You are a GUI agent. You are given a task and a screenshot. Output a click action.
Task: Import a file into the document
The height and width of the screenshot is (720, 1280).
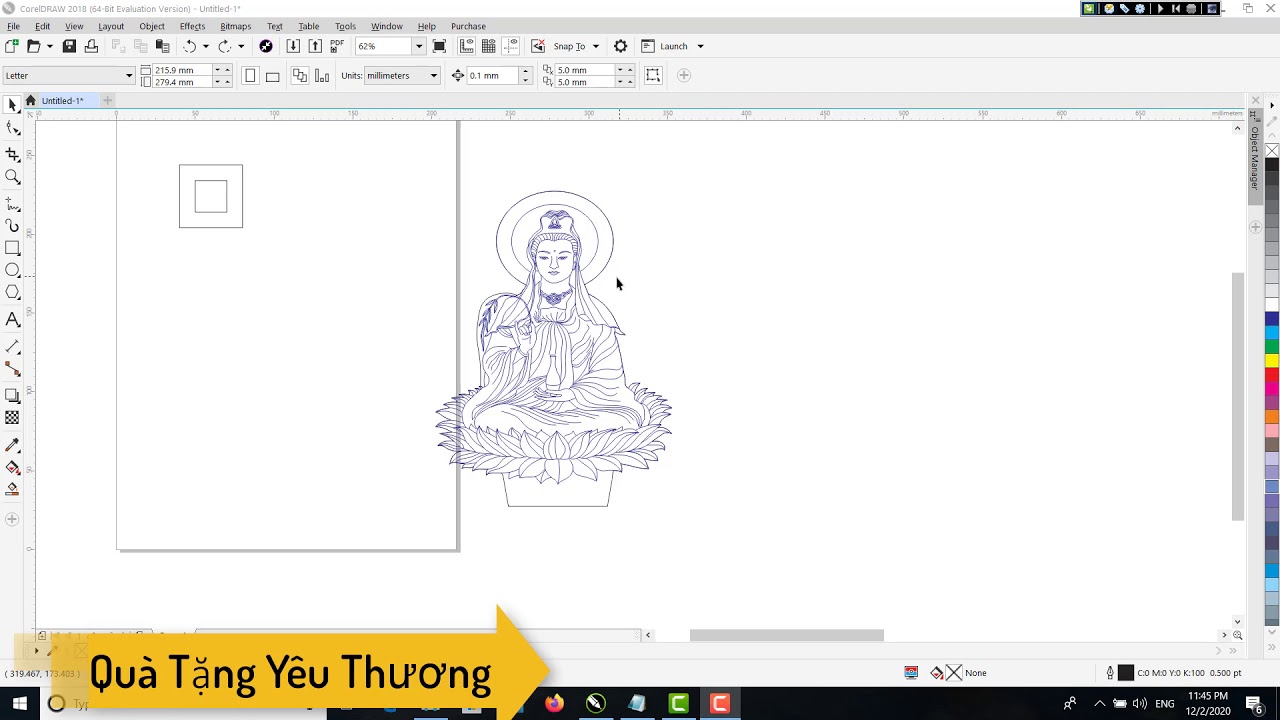pos(293,46)
